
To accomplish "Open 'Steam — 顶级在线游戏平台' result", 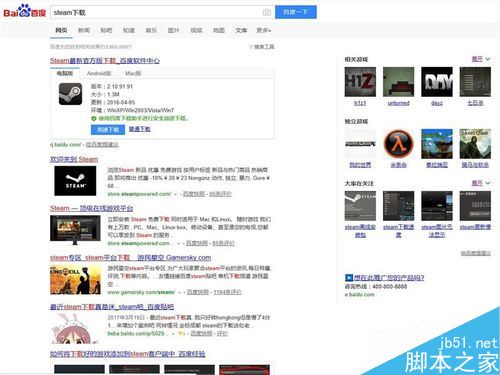I will tap(91, 208).
